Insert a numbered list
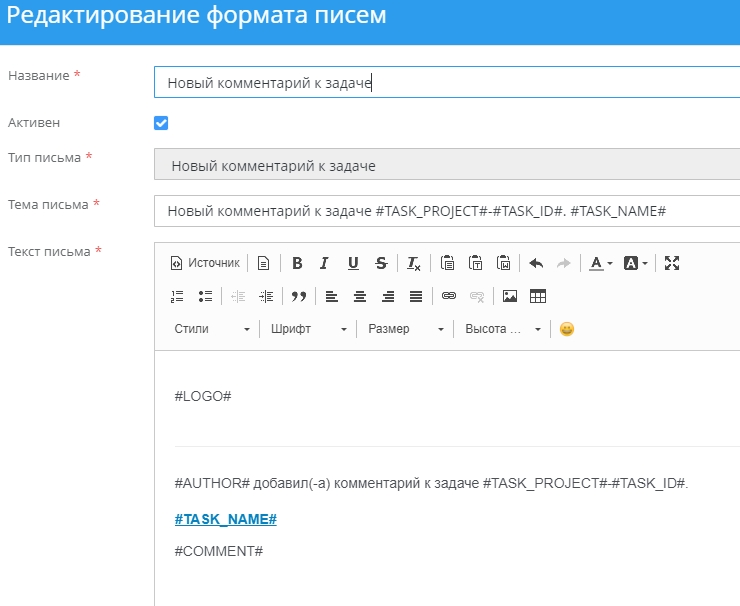Viewport: 740px width, 606px height. pos(178,296)
